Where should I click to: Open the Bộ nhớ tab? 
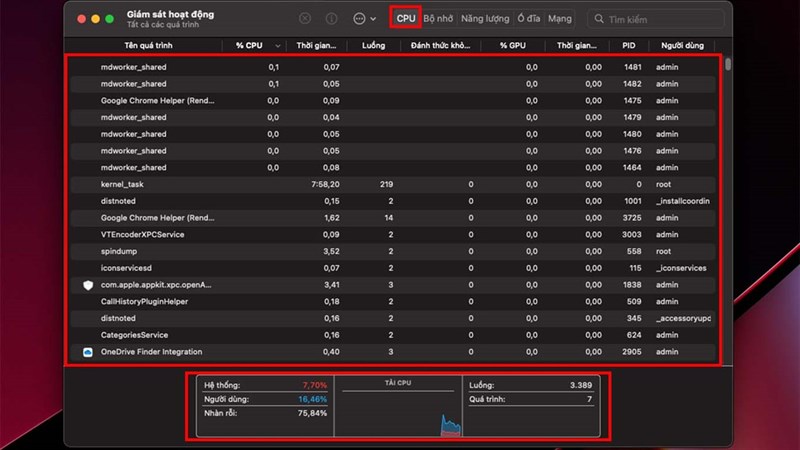click(x=438, y=19)
